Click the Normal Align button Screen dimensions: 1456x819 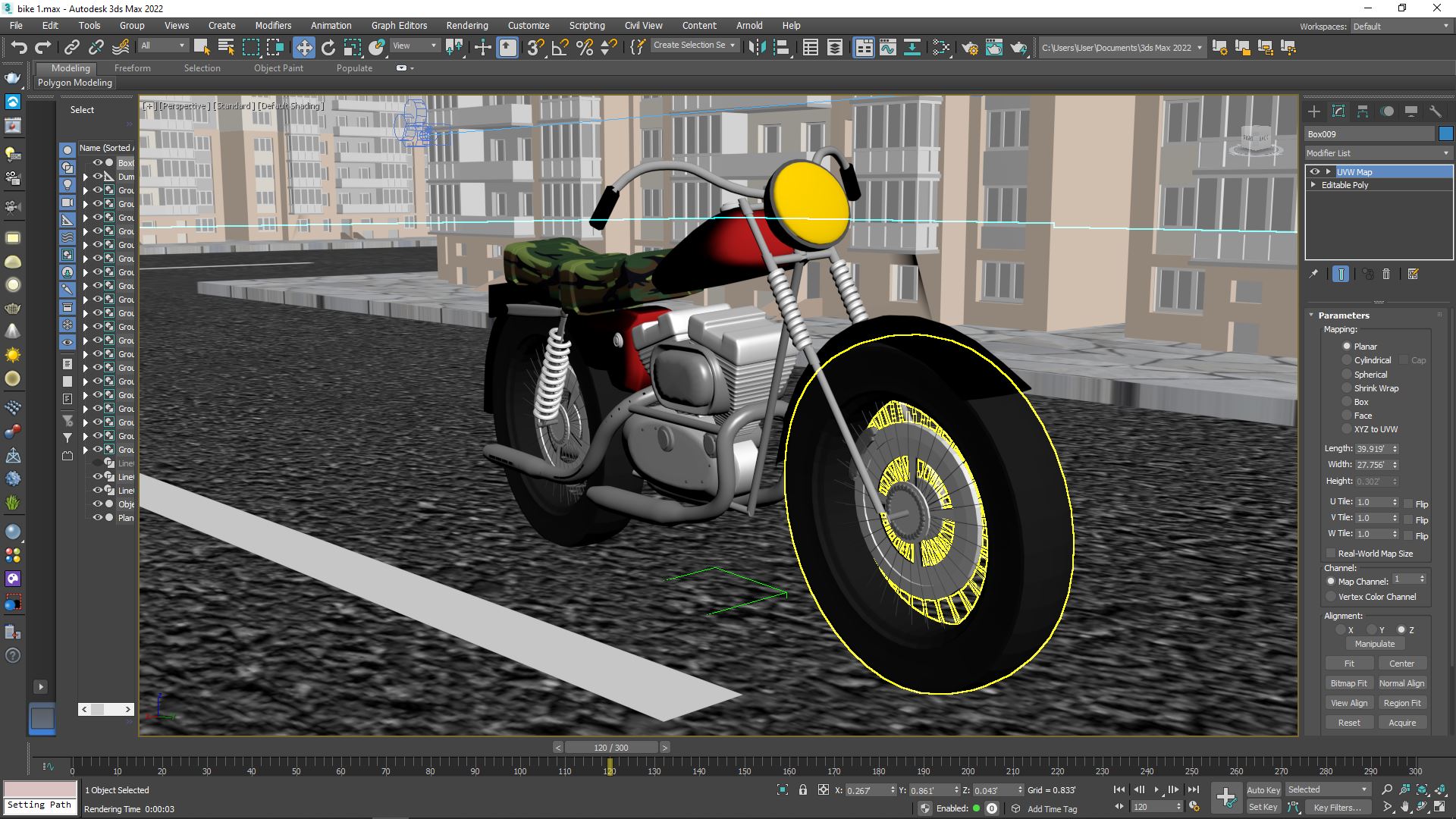[1402, 683]
